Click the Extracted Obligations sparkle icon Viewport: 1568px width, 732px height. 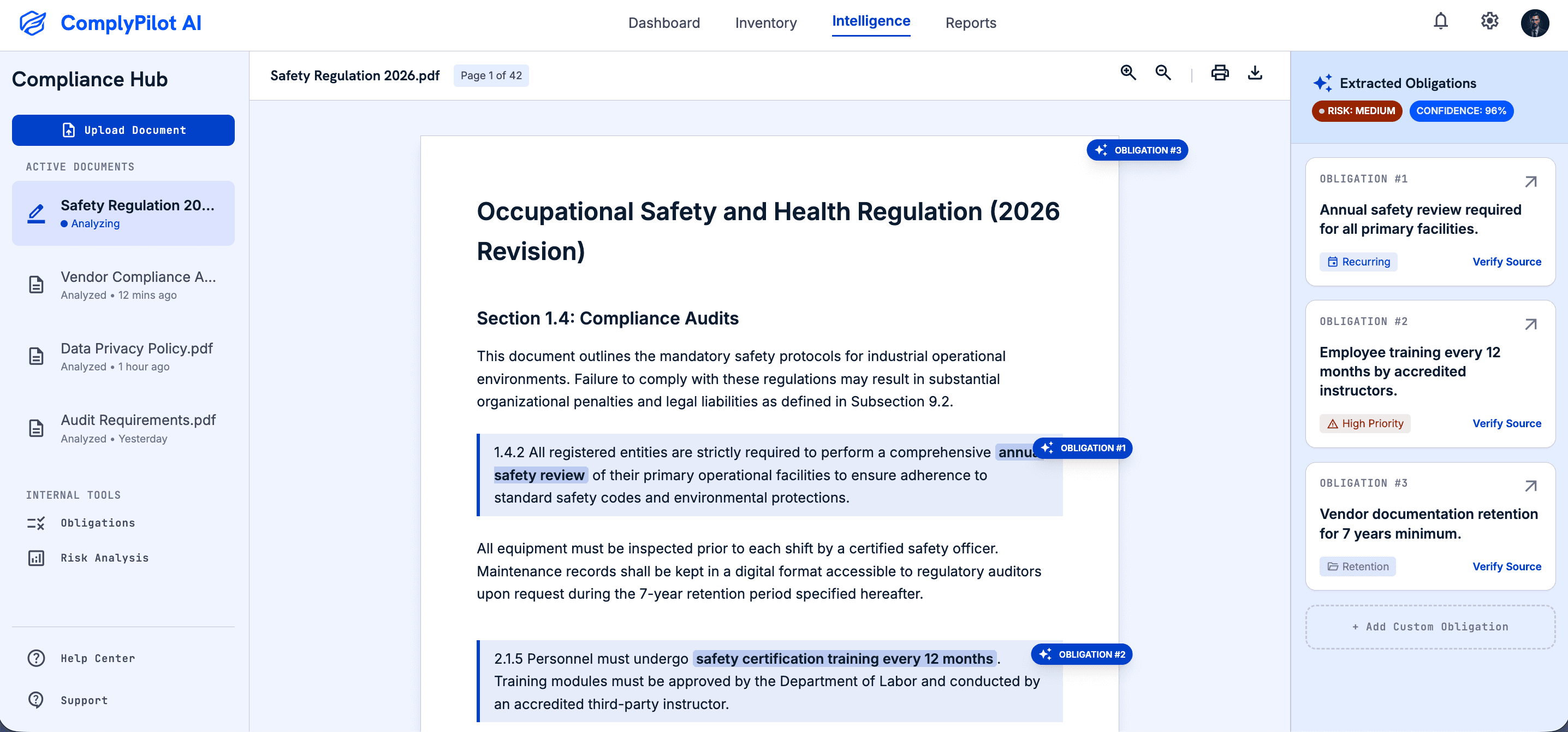coord(1322,83)
